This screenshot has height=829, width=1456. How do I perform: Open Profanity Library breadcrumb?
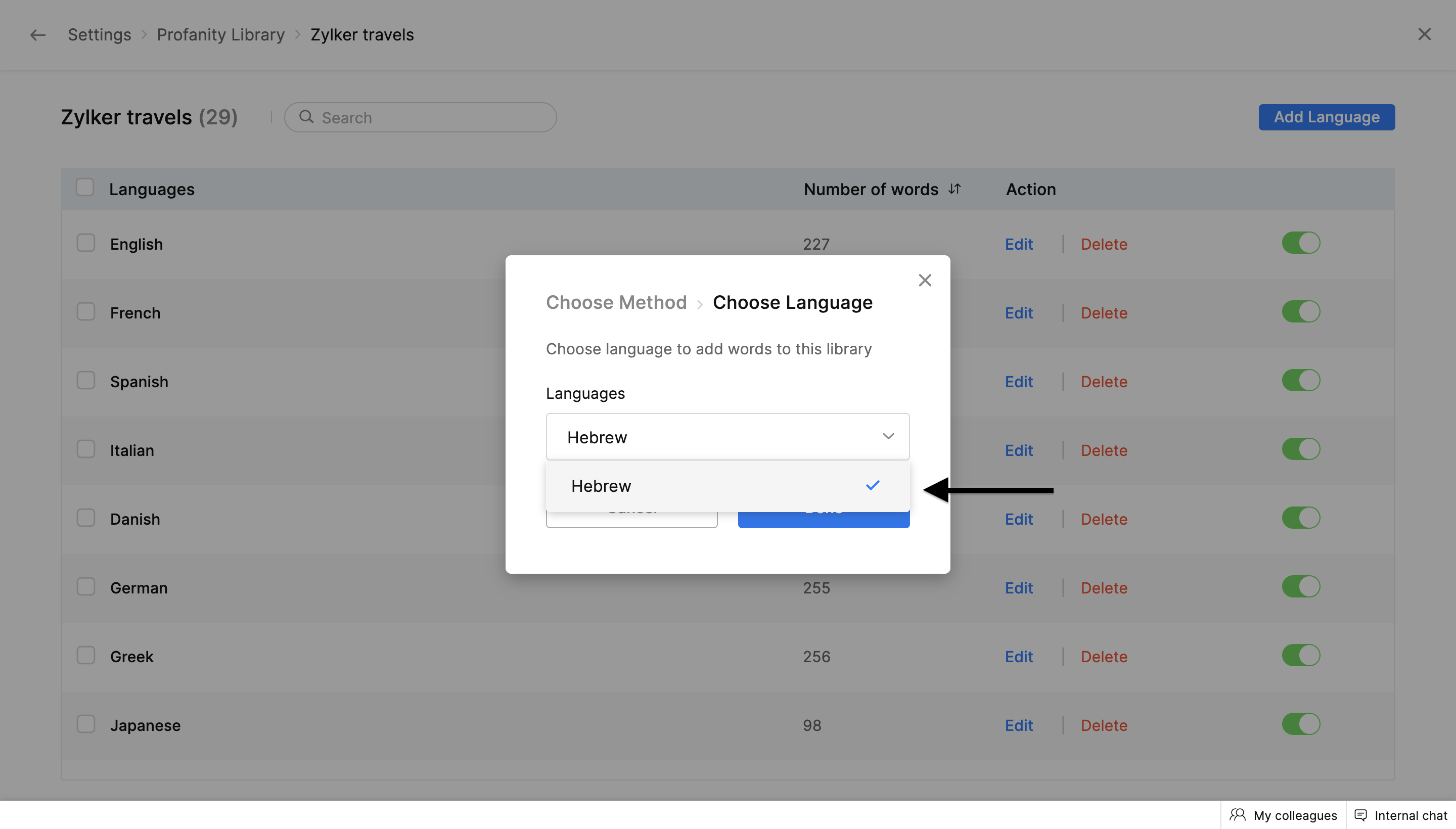coord(220,35)
